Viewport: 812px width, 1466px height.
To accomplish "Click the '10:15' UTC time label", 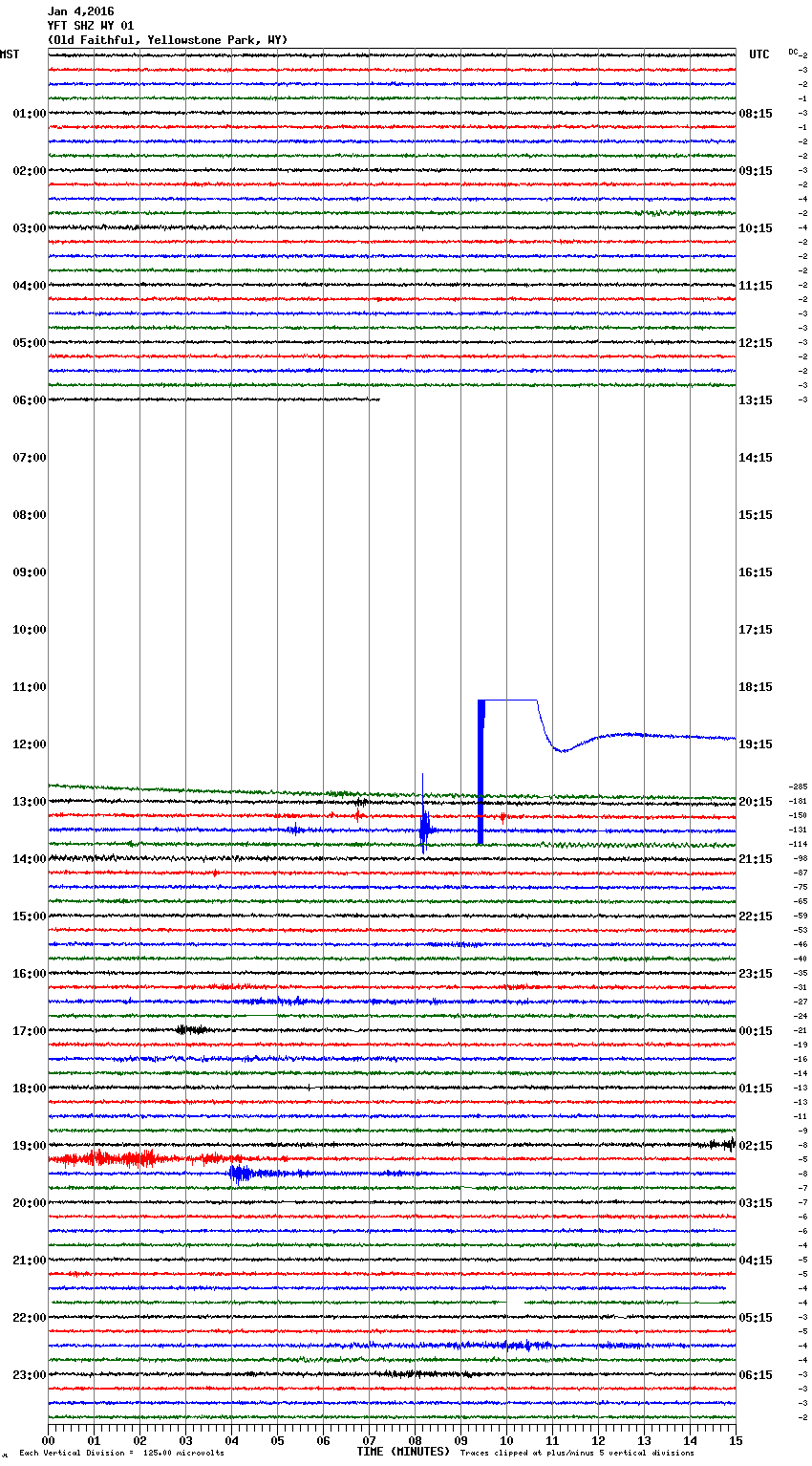I will 756,228.
